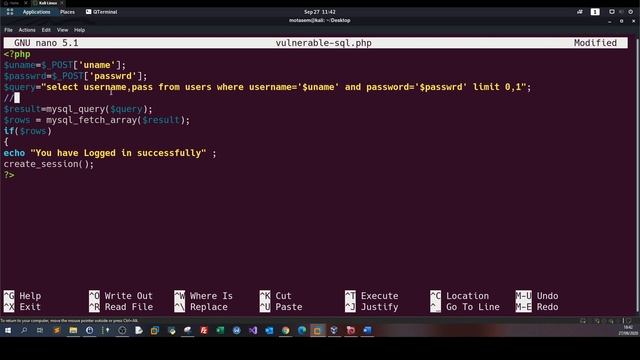Click the nano Write Out shortcut

(x=121, y=296)
